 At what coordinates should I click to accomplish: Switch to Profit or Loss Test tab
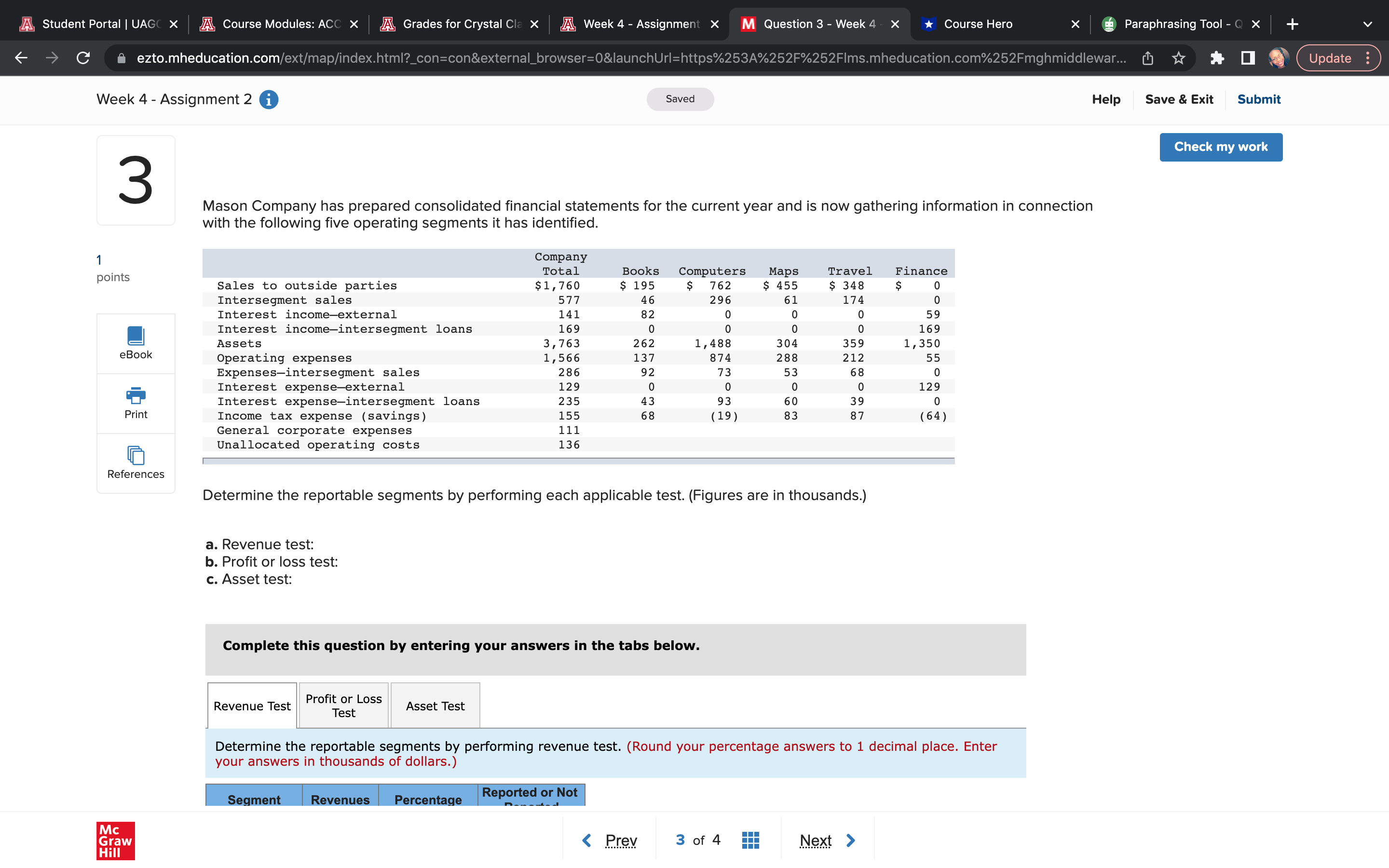[343, 705]
